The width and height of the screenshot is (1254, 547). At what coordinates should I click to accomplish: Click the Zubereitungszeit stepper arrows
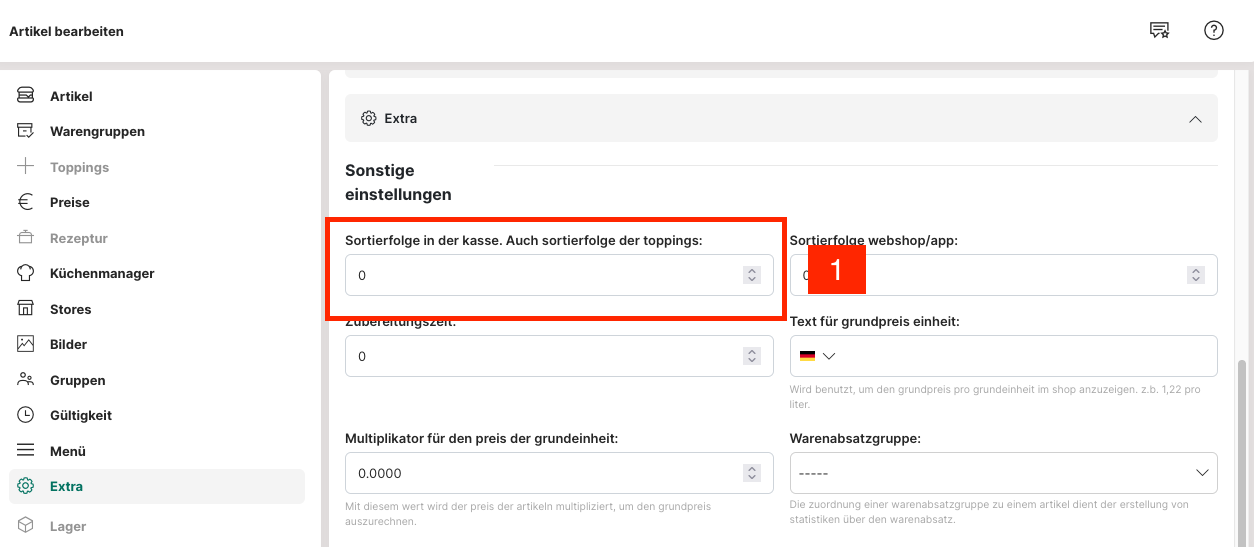coord(752,356)
